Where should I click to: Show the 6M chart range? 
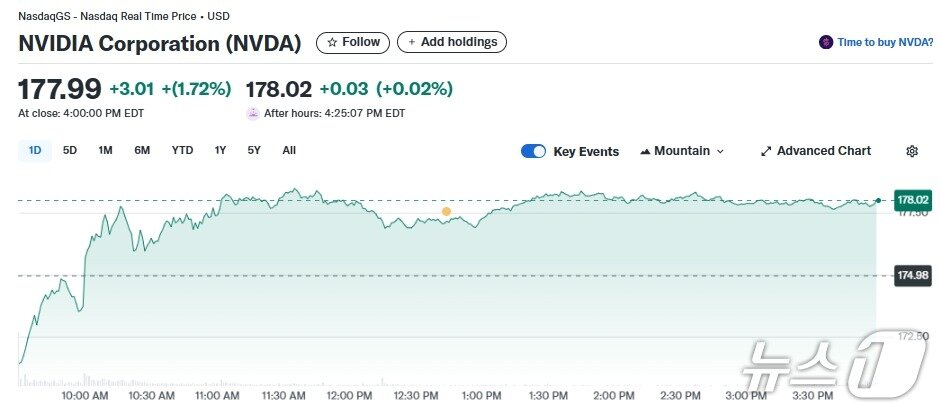pyautogui.click(x=142, y=151)
